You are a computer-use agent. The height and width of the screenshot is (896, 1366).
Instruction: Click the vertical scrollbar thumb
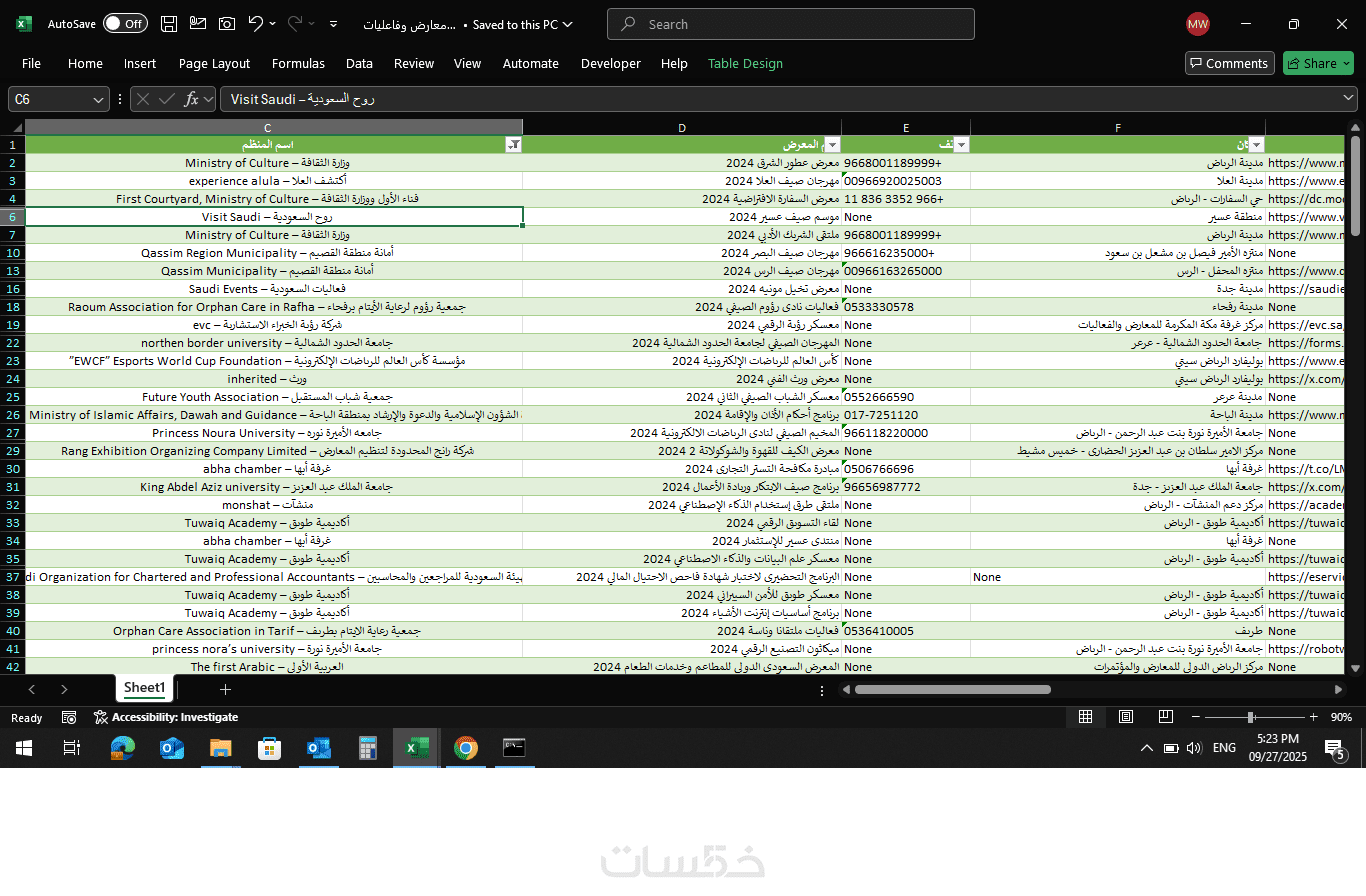click(x=1355, y=188)
